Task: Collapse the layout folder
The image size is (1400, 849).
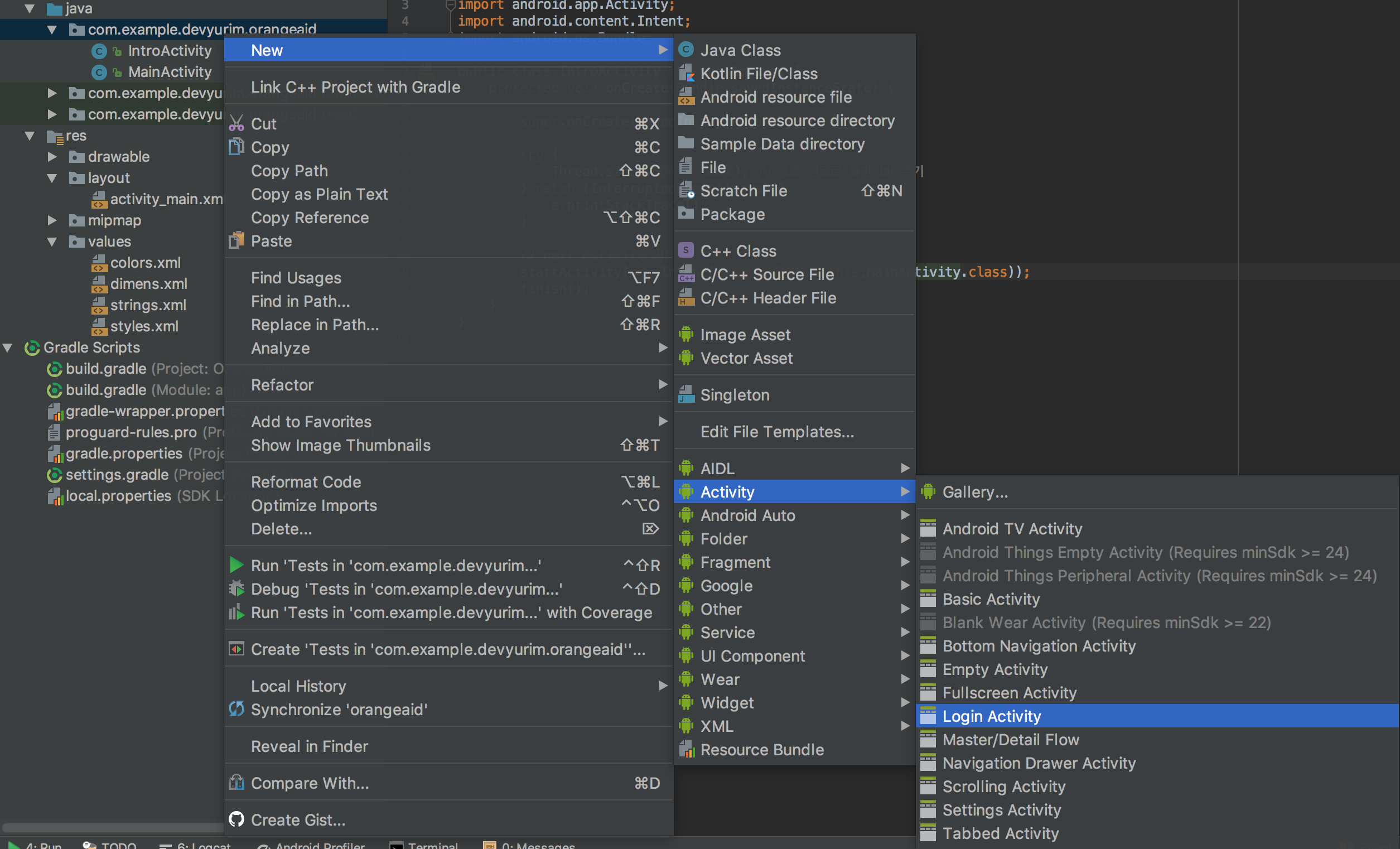Action: click(x=52, y=178)
